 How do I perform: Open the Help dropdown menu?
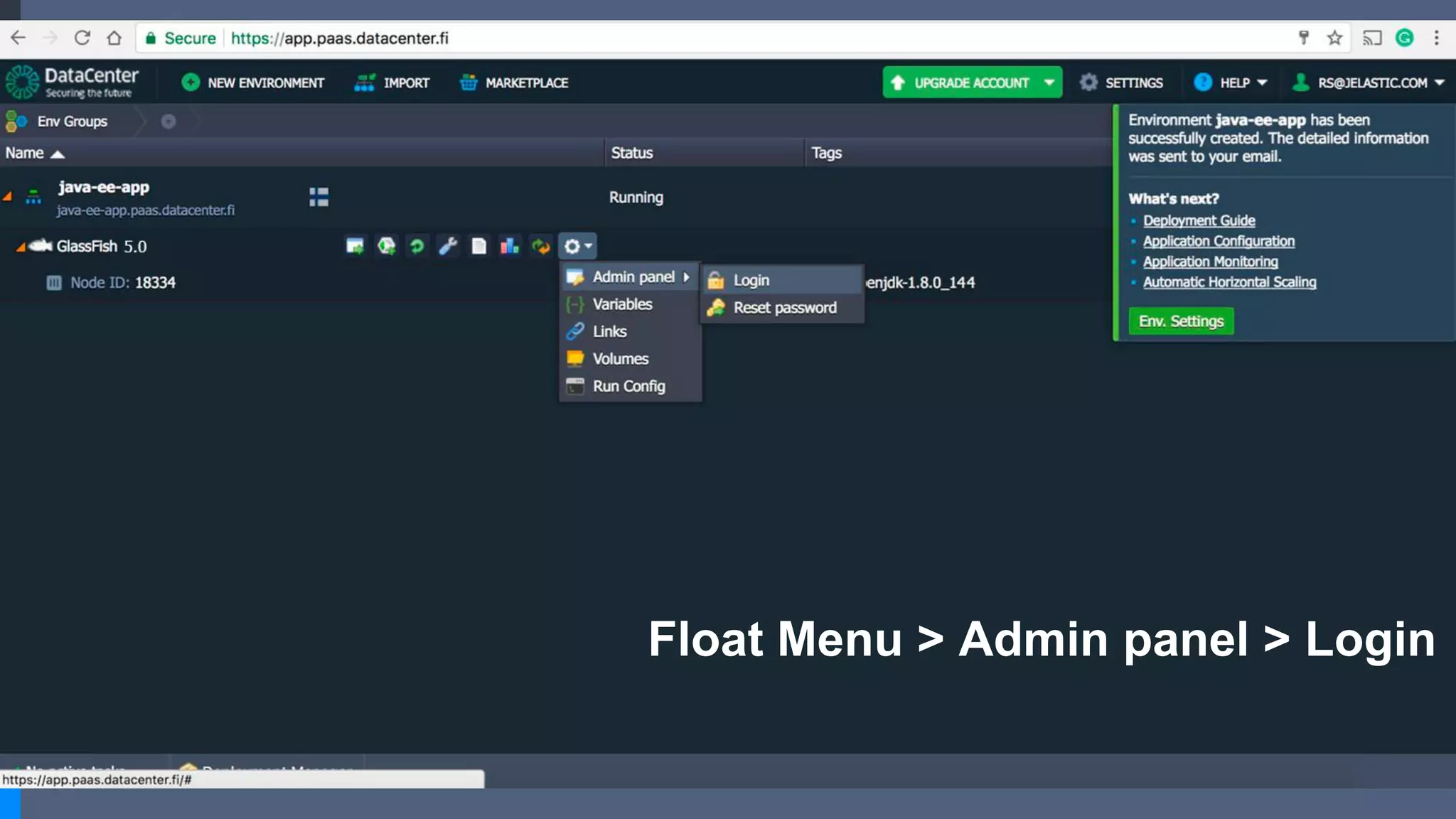tap(1231, 82)
